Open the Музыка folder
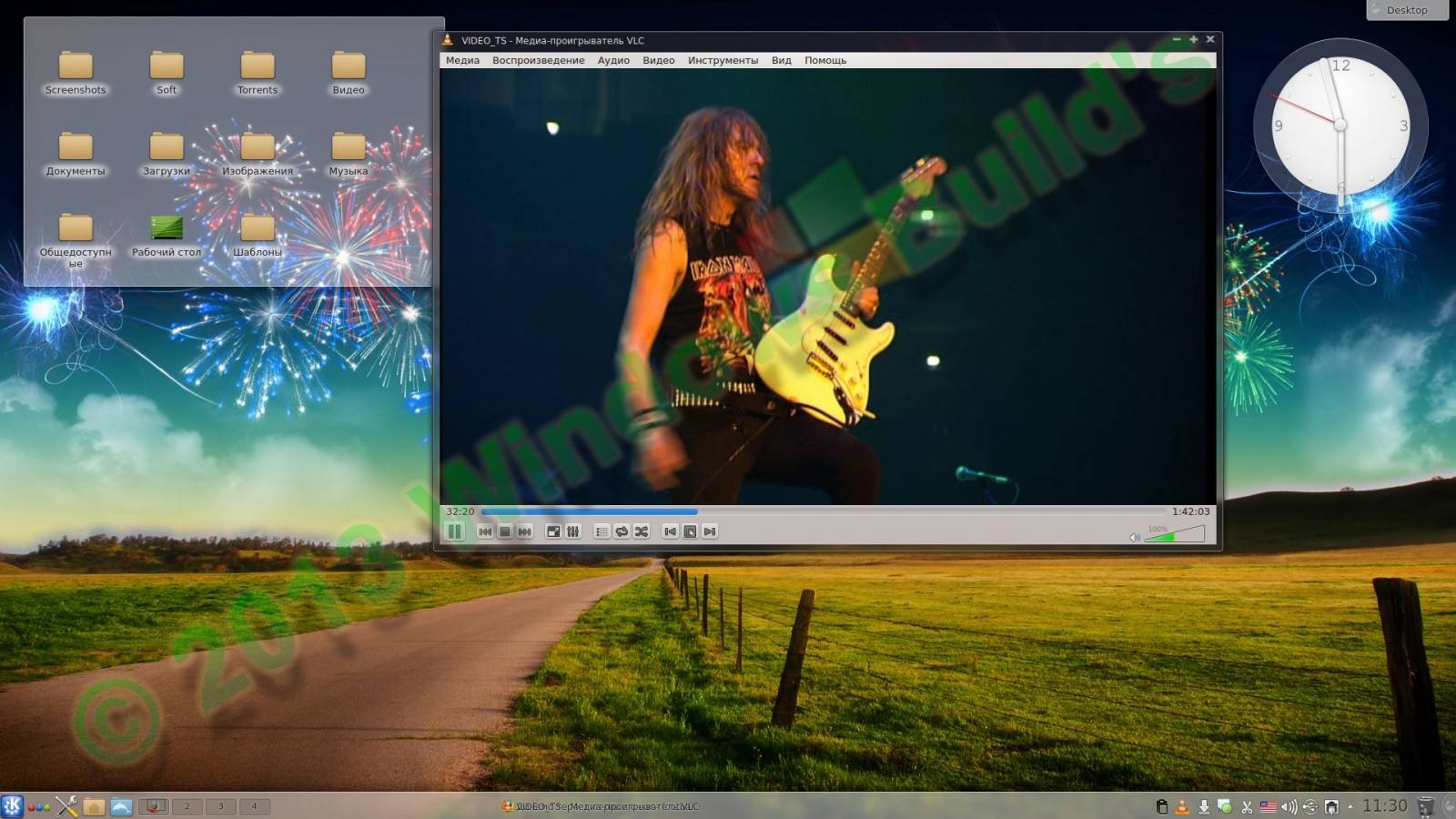The height and width of the screenshot is (819, 1456). tap(349, 154)
